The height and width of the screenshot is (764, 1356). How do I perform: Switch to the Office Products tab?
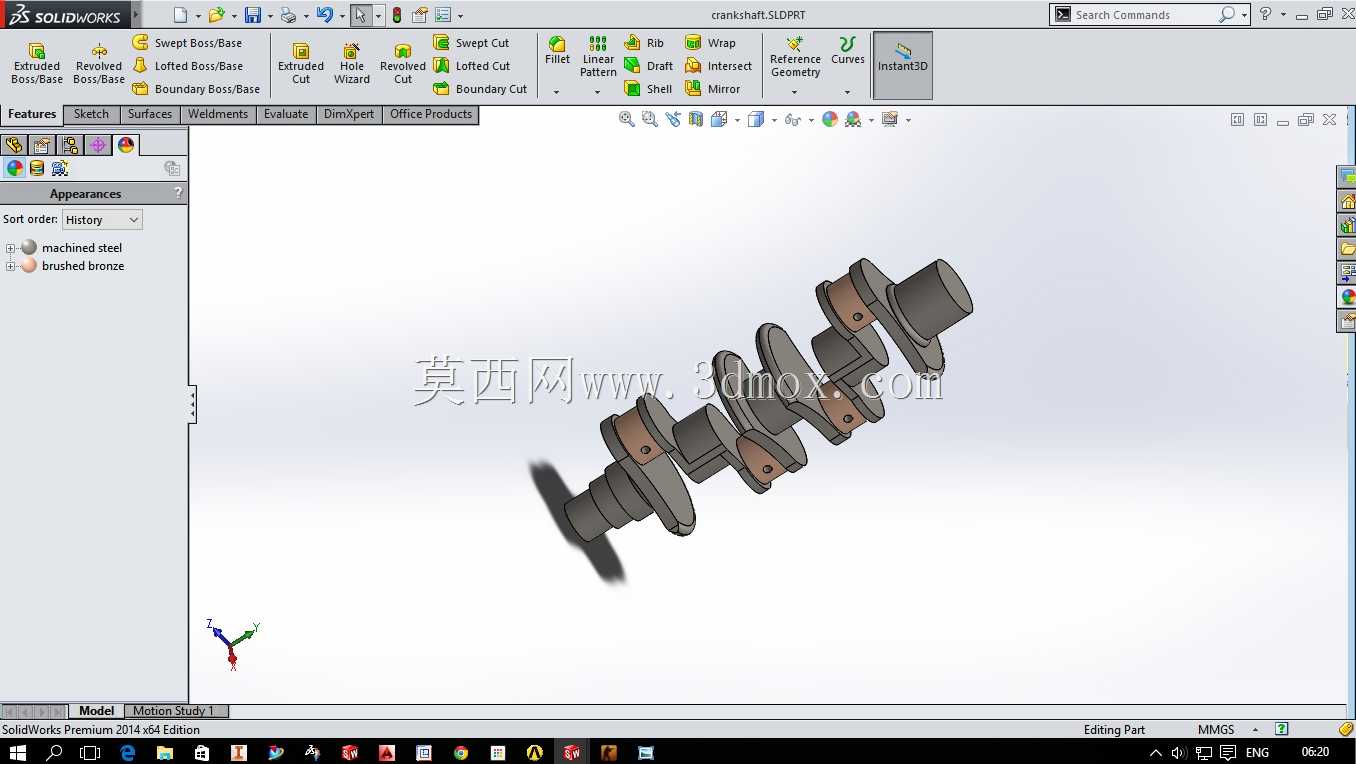(431, 115)
